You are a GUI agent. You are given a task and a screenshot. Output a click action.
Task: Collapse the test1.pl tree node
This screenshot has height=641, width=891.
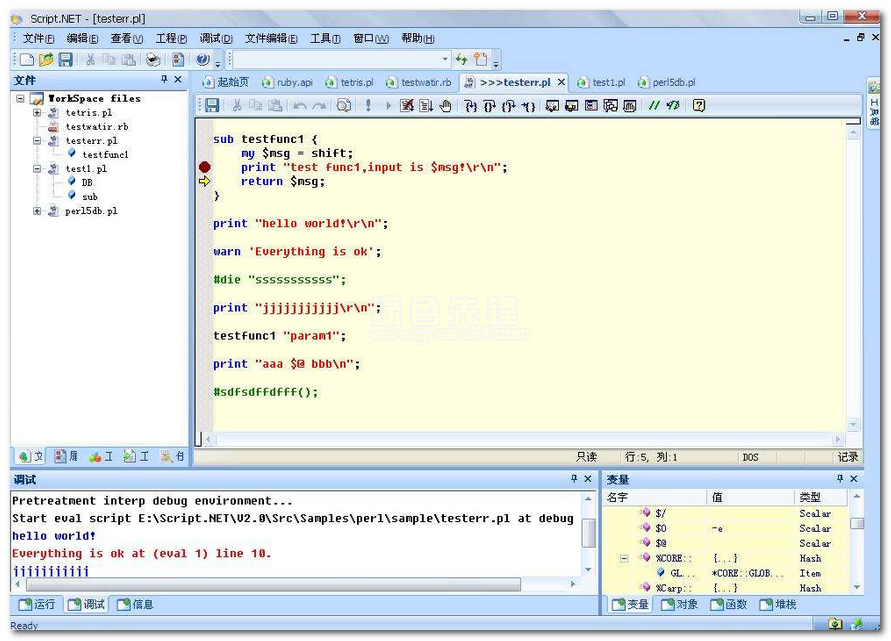tap(37, 169)
